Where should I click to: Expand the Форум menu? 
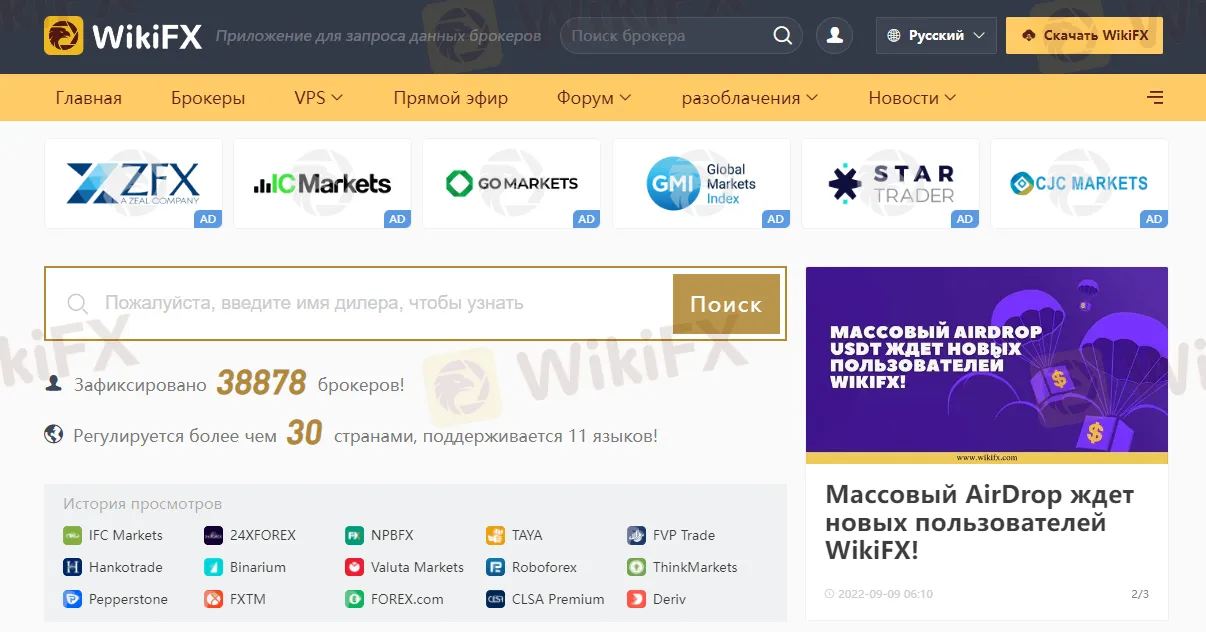(594, 98)
